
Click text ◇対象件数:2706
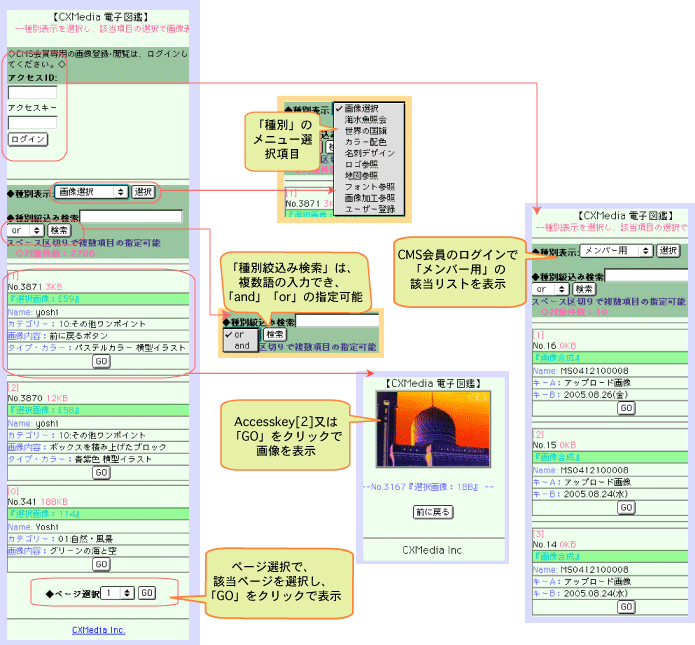click(55, 254)
